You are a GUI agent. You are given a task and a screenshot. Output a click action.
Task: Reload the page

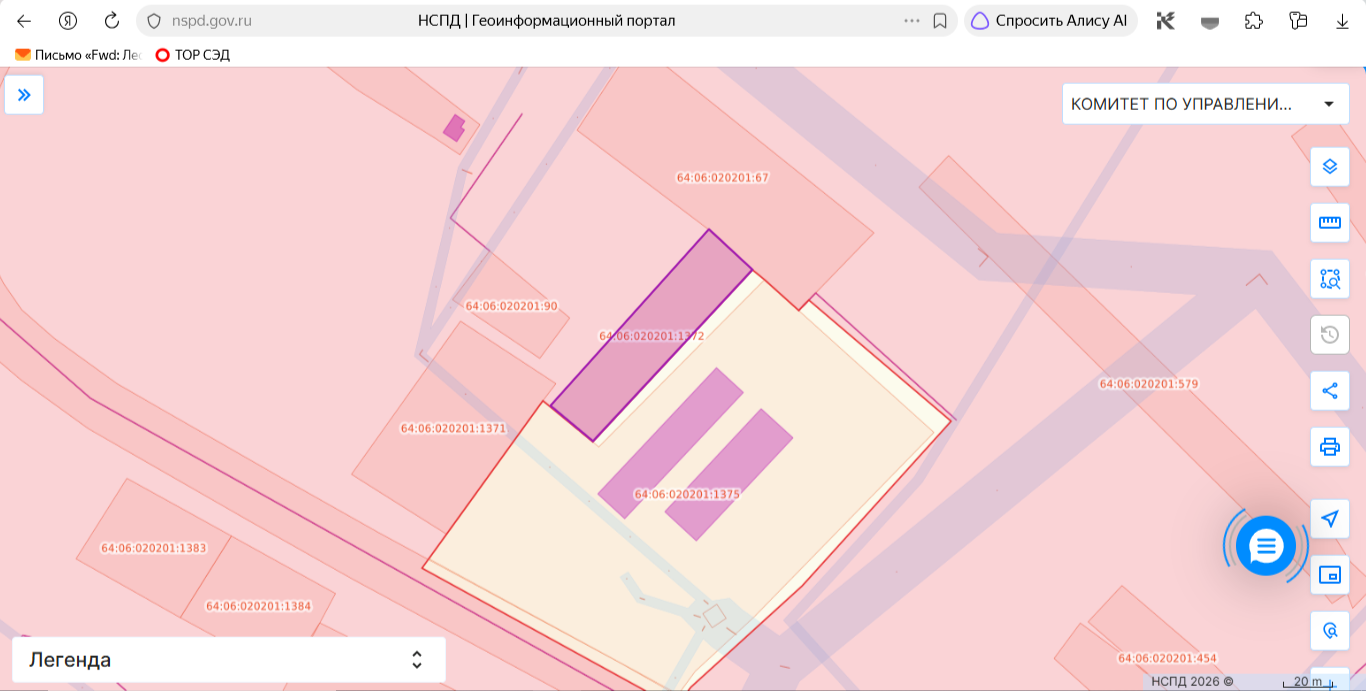pyautogui.click(x=112, y=20)
